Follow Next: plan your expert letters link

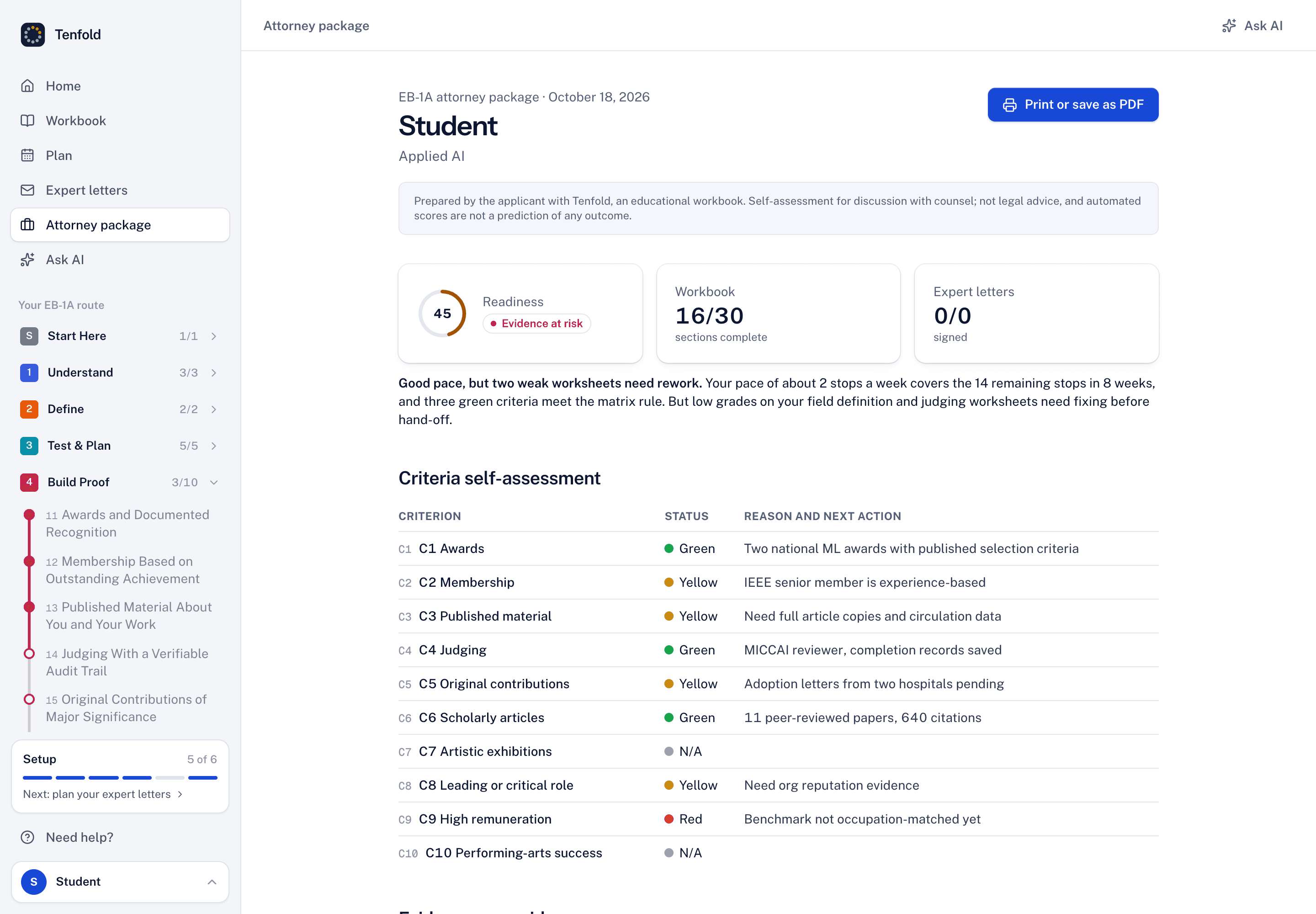[102, 794]
